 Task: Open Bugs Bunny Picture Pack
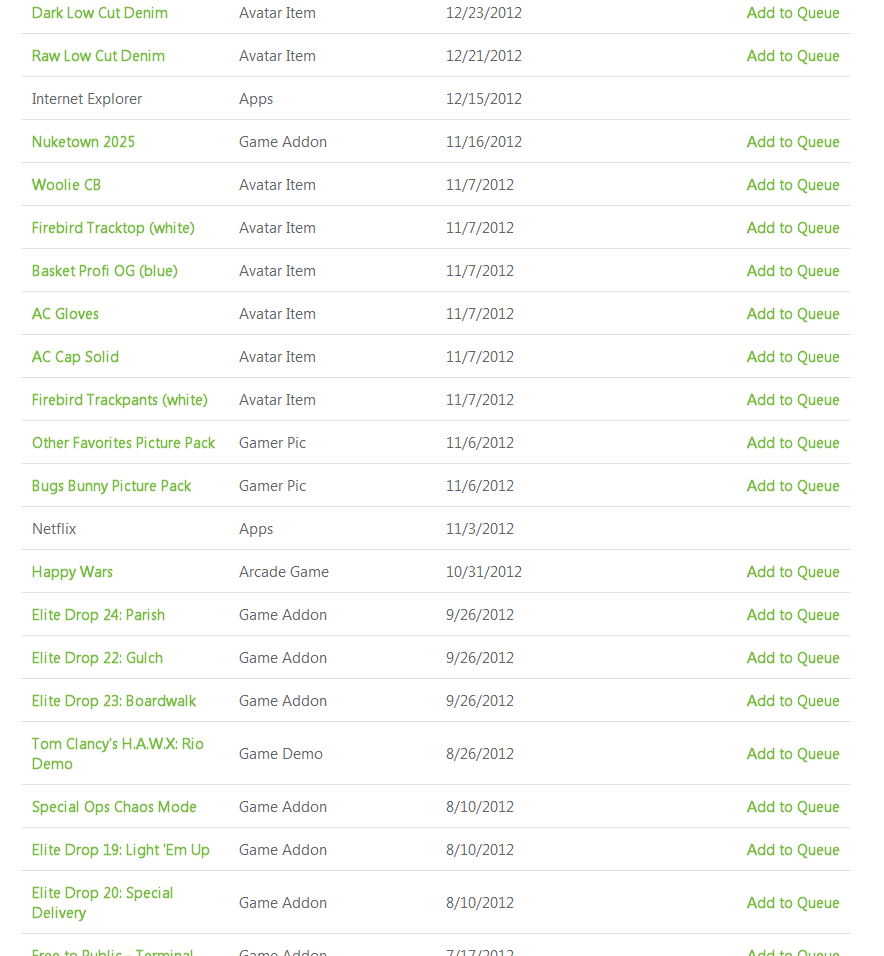[x=111, y=486]
